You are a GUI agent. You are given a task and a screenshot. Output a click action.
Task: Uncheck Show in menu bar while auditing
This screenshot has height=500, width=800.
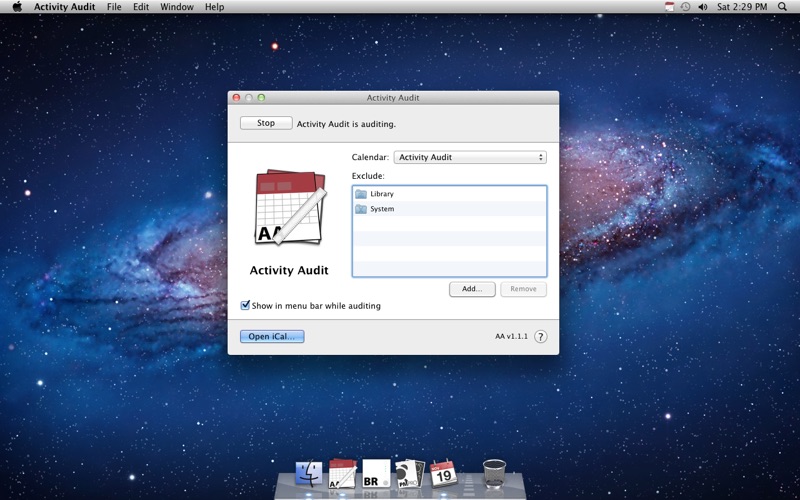point(245,305)
